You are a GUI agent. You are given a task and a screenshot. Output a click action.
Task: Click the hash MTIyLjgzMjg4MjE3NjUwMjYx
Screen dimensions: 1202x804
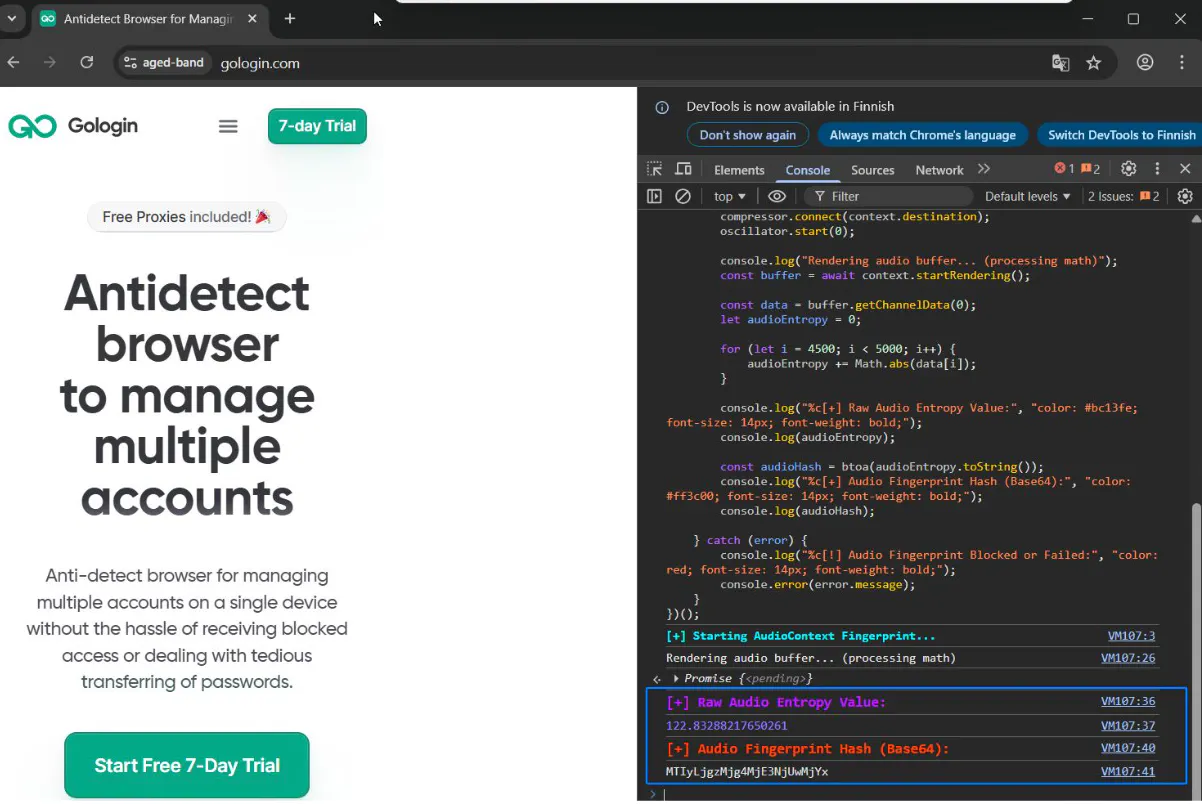point(747,771)
